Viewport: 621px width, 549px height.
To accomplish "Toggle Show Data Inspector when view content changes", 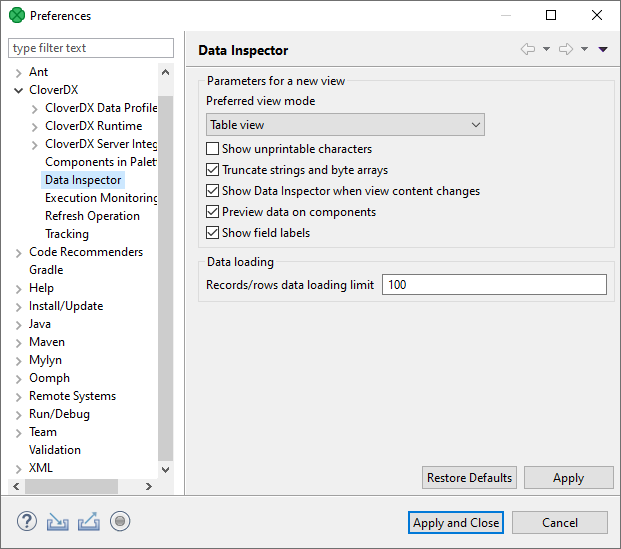I will pos(212,191).
